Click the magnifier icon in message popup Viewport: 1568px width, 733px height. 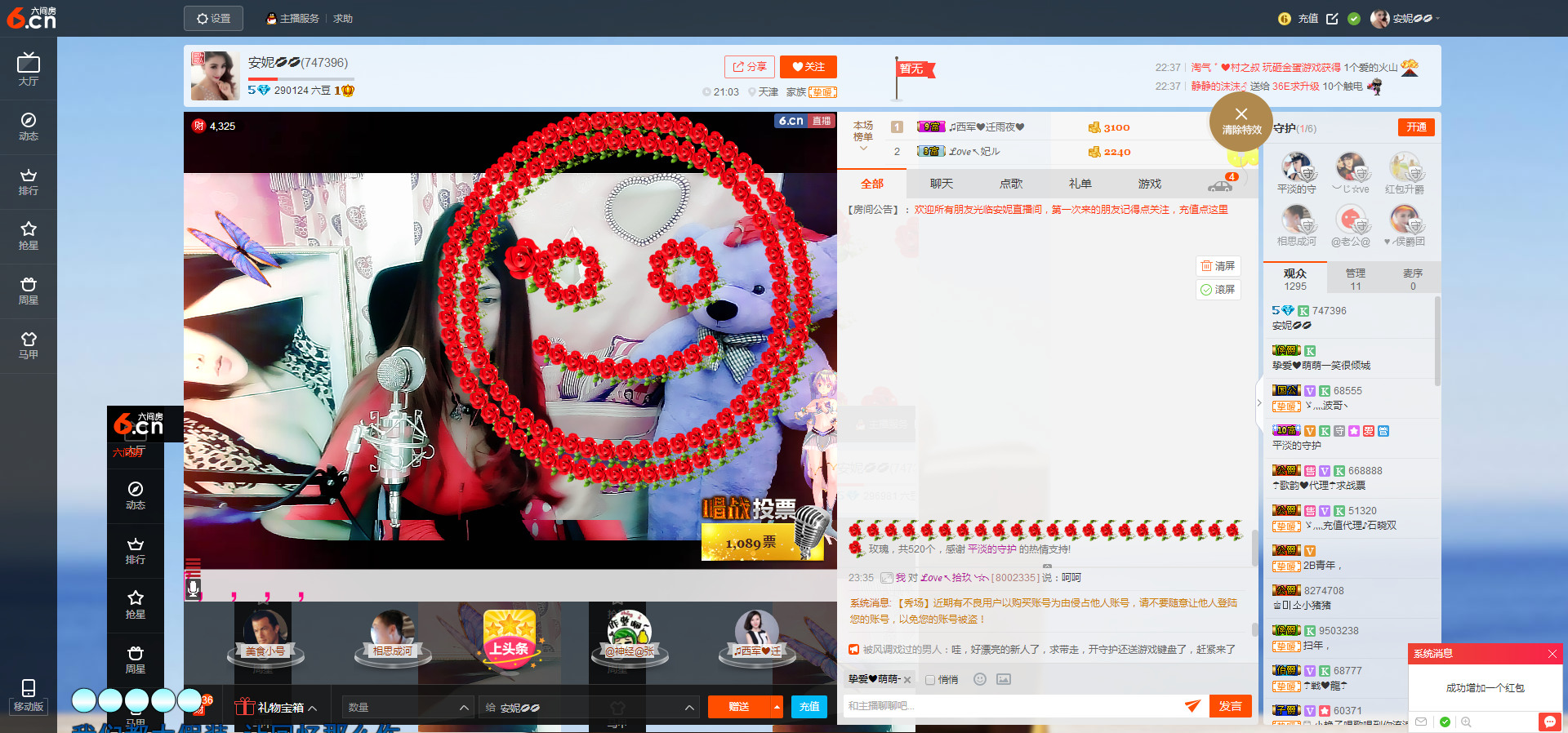pyautogui.click(x=1467, y=722)
